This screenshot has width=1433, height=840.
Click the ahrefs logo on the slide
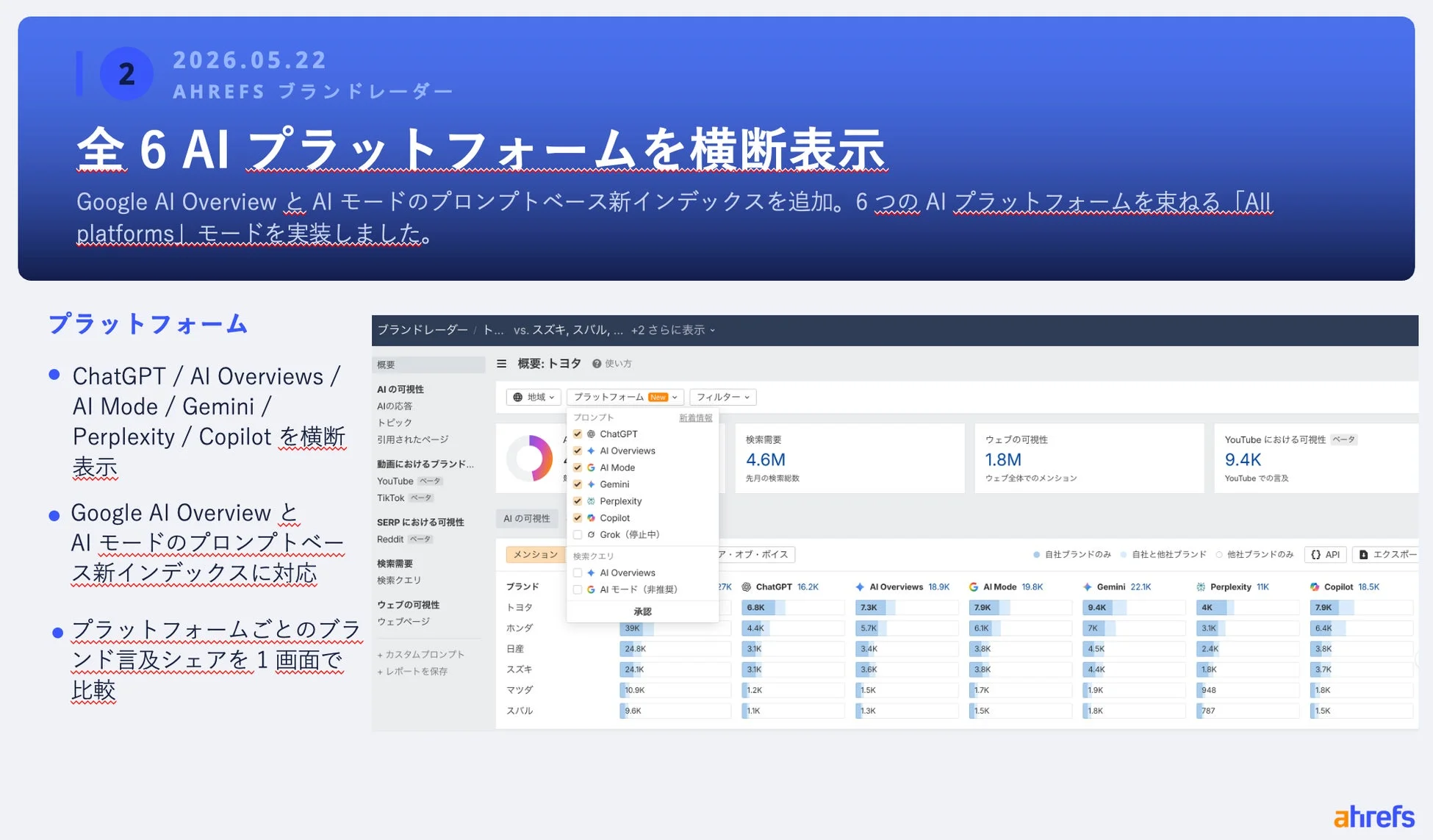pos(1373,816)
